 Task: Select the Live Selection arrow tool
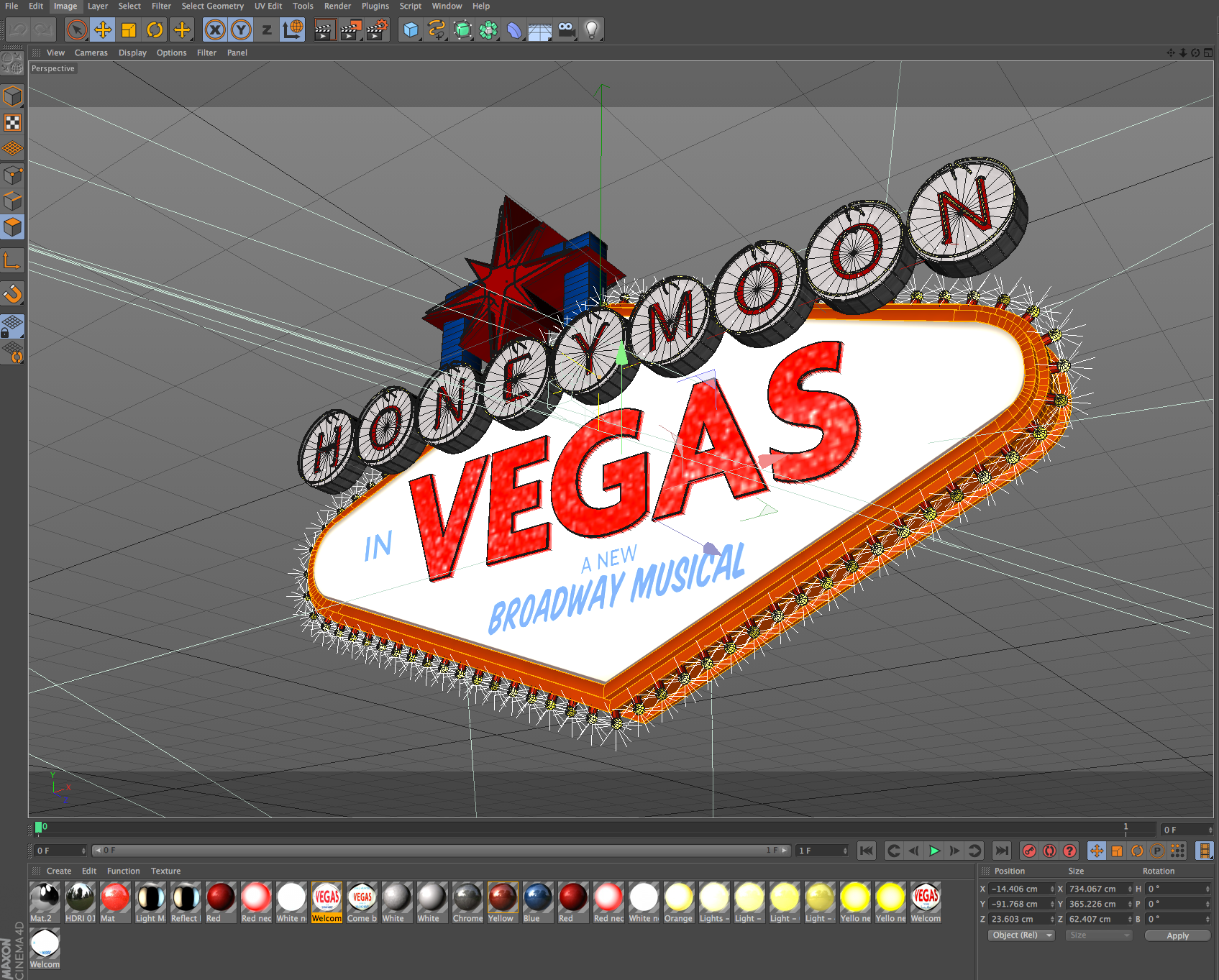(77, 30)
